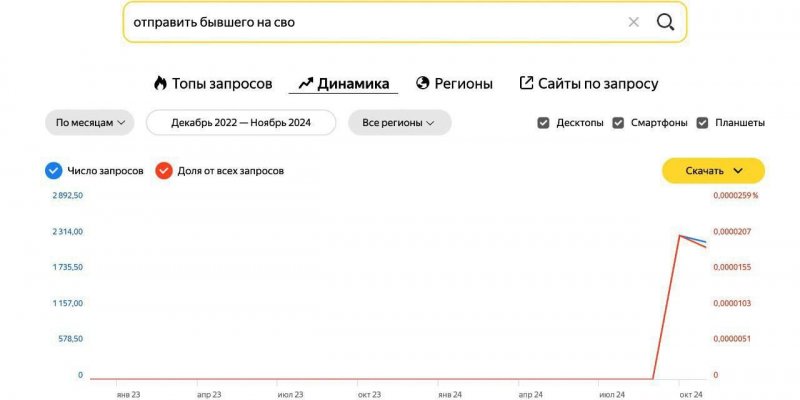Click the magnifying glass search icon
Screen dimensions: 800x400
(665, 22)
